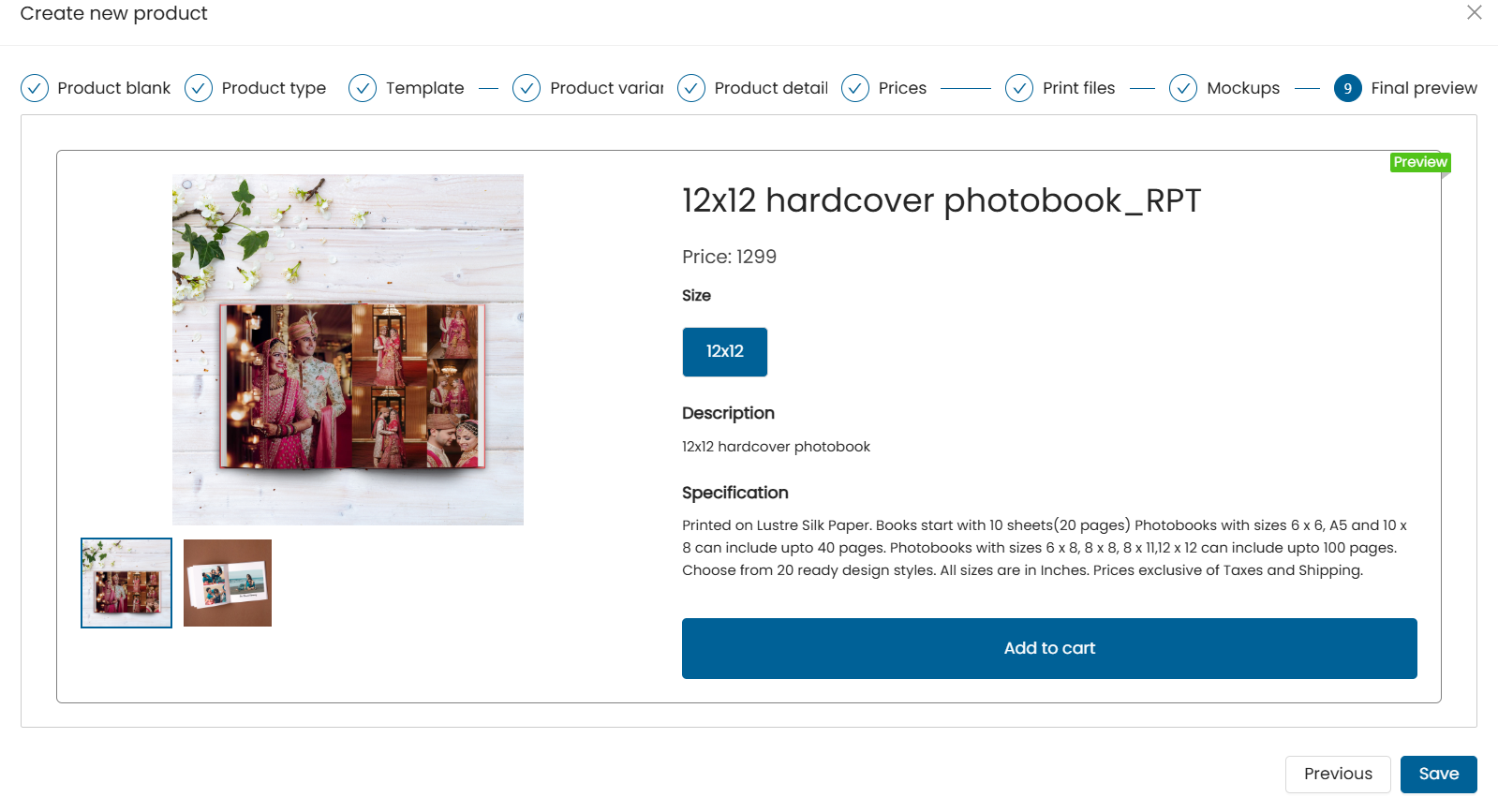The width and height of the screenshot is (1498, 812).
Task: Click the Prices step checkmark icon
Action: pos(855,88)
